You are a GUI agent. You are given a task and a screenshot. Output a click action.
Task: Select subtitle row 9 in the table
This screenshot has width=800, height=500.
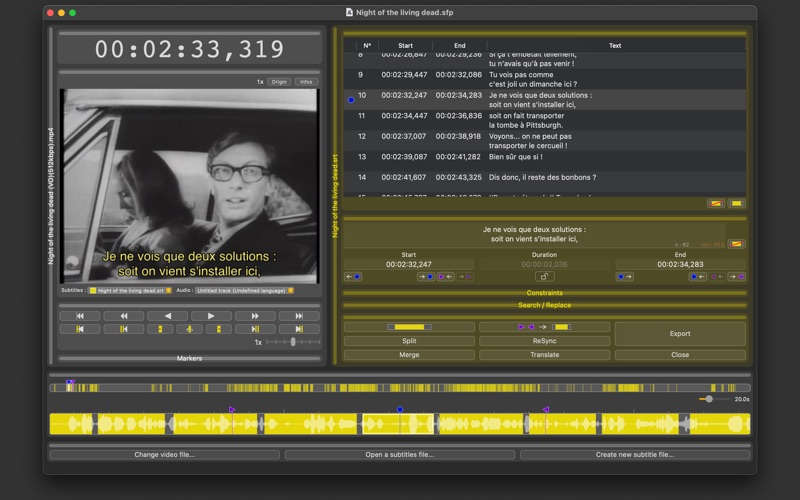click(x=544, y=79)
